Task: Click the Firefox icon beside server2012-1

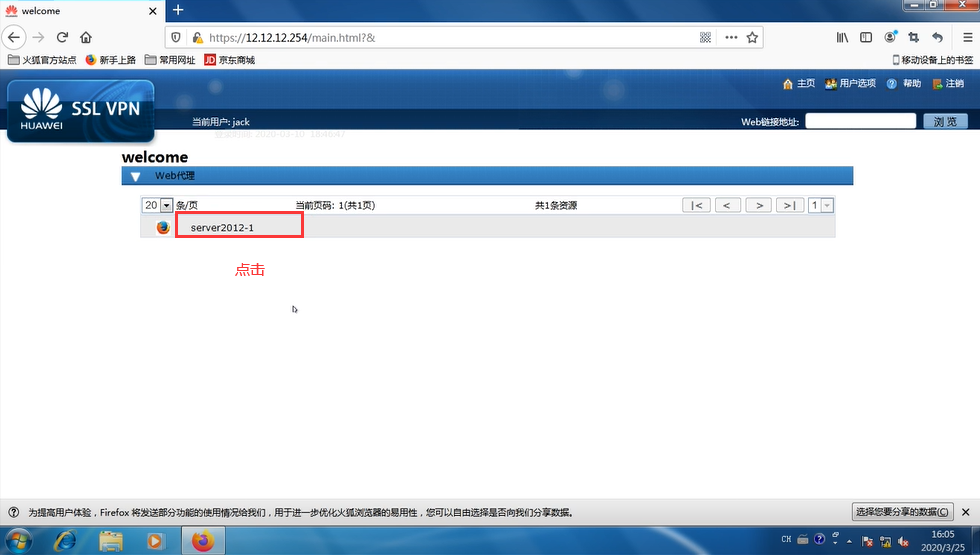Action: 163,228
